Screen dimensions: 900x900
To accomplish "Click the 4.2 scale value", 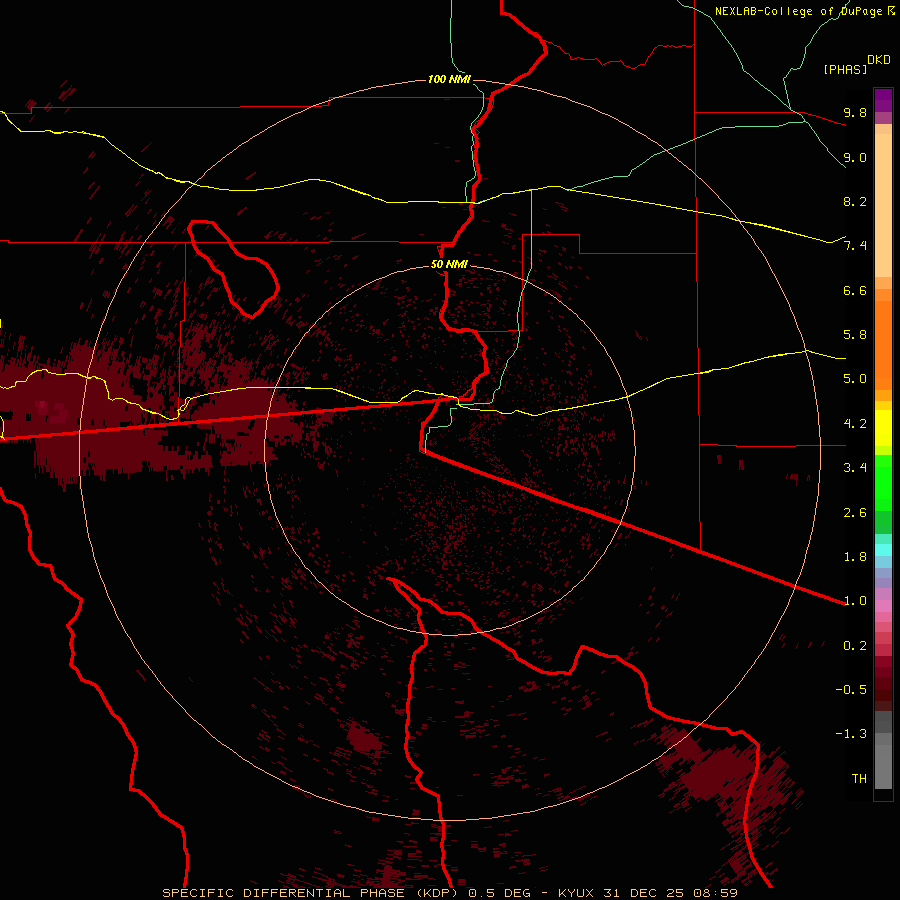I will 855,424.
